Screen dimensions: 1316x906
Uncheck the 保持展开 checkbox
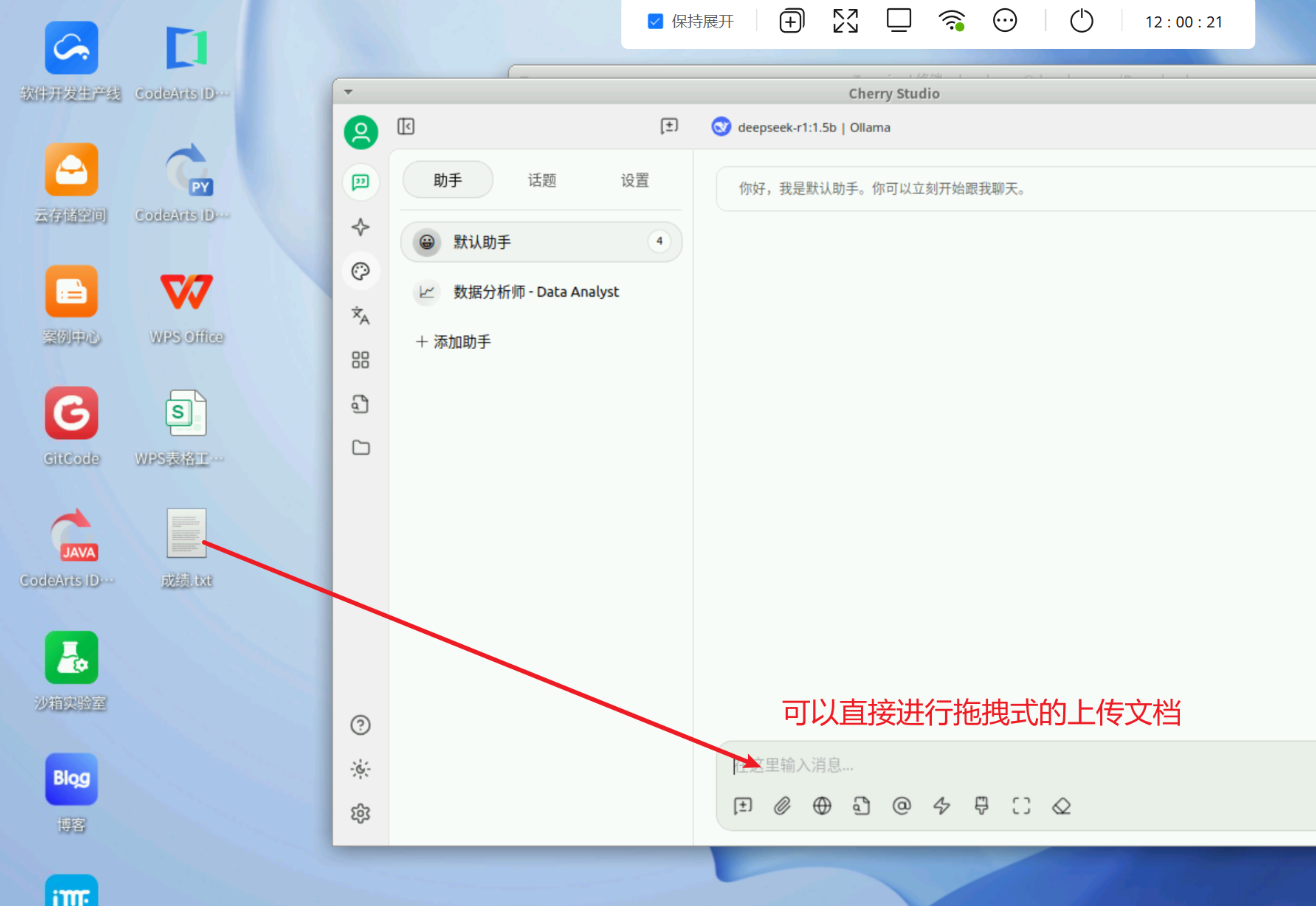click(x=656, y=21)
